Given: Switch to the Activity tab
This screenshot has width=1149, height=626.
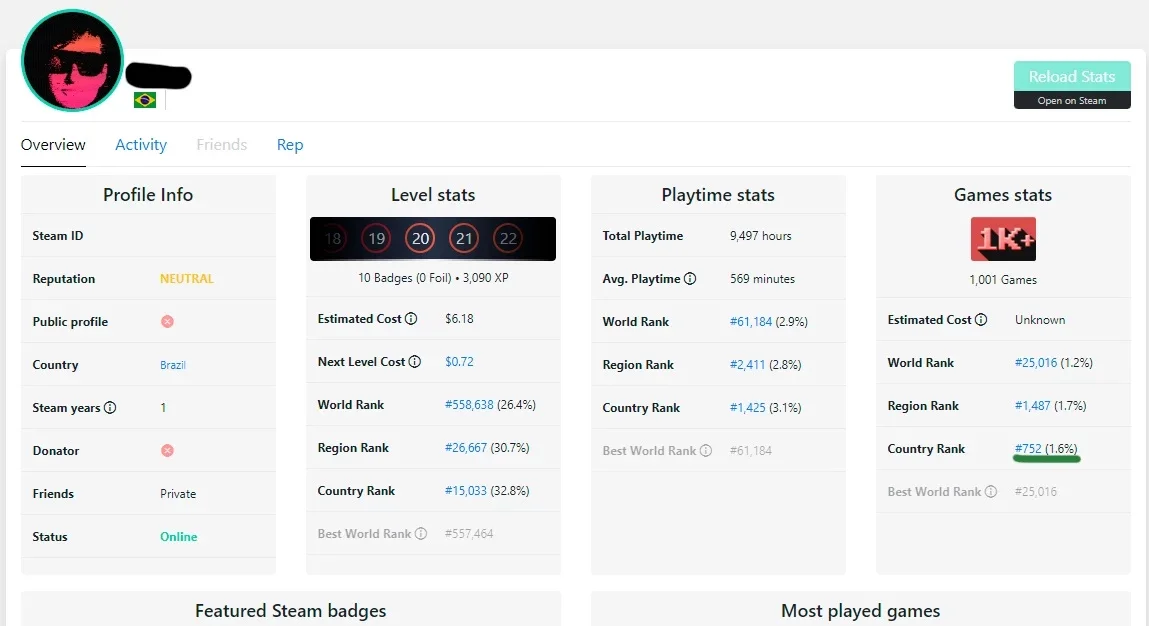Looking at the screenshot, I should pyautogui.click(x=141, y=144).
